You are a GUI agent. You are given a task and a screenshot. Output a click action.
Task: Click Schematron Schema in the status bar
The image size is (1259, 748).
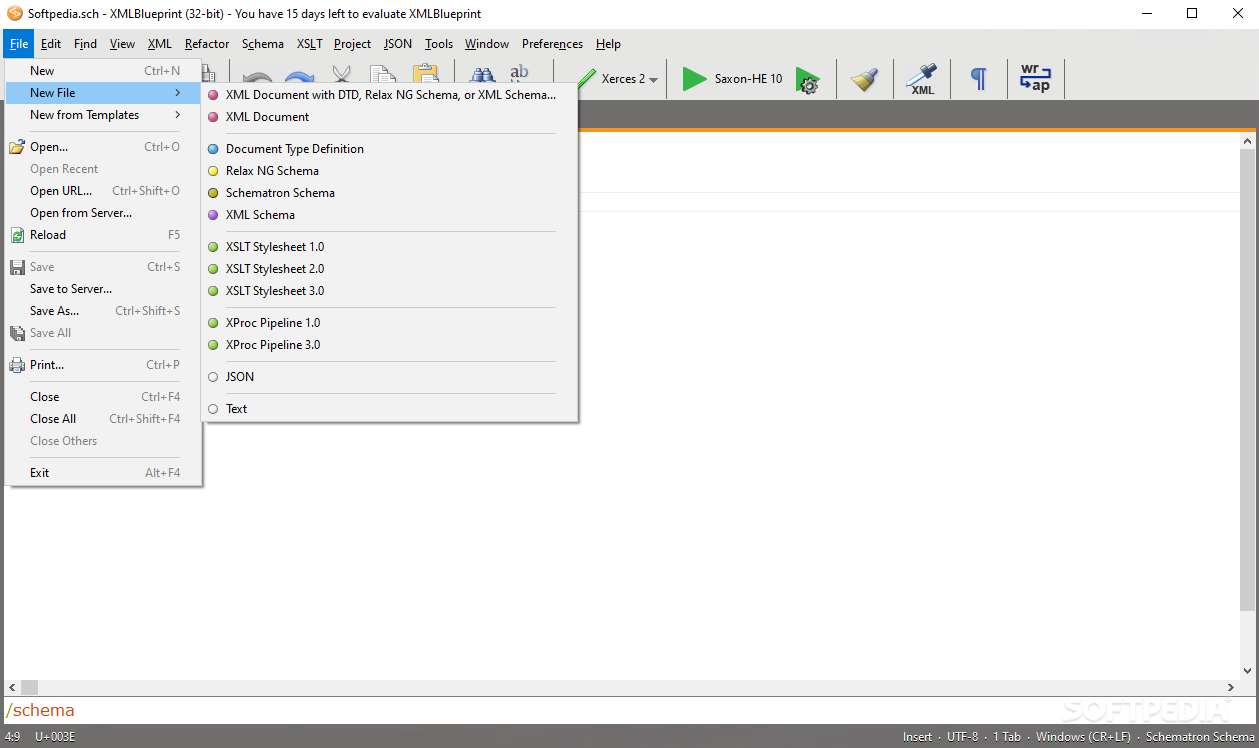click(x=1200, y=737)
